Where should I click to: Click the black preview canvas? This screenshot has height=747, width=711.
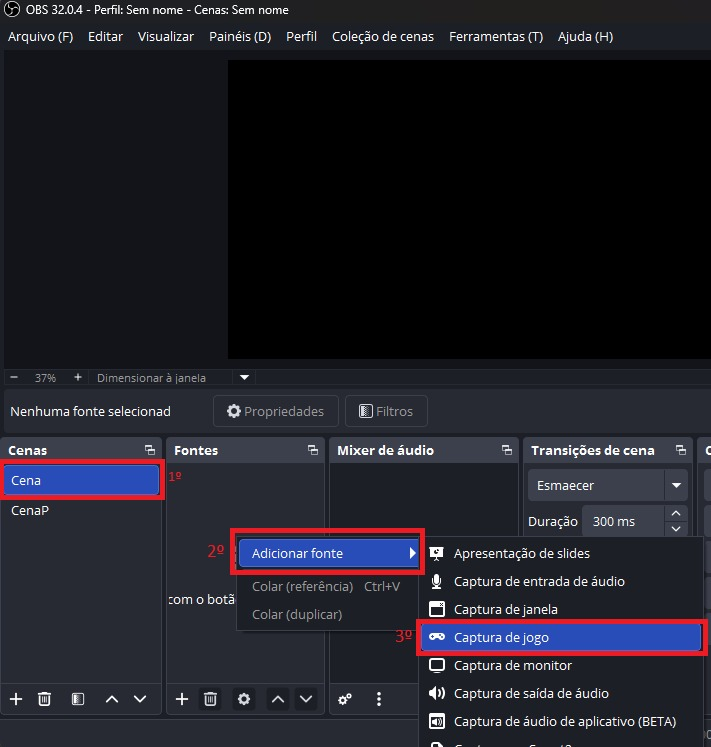(469, 209)
